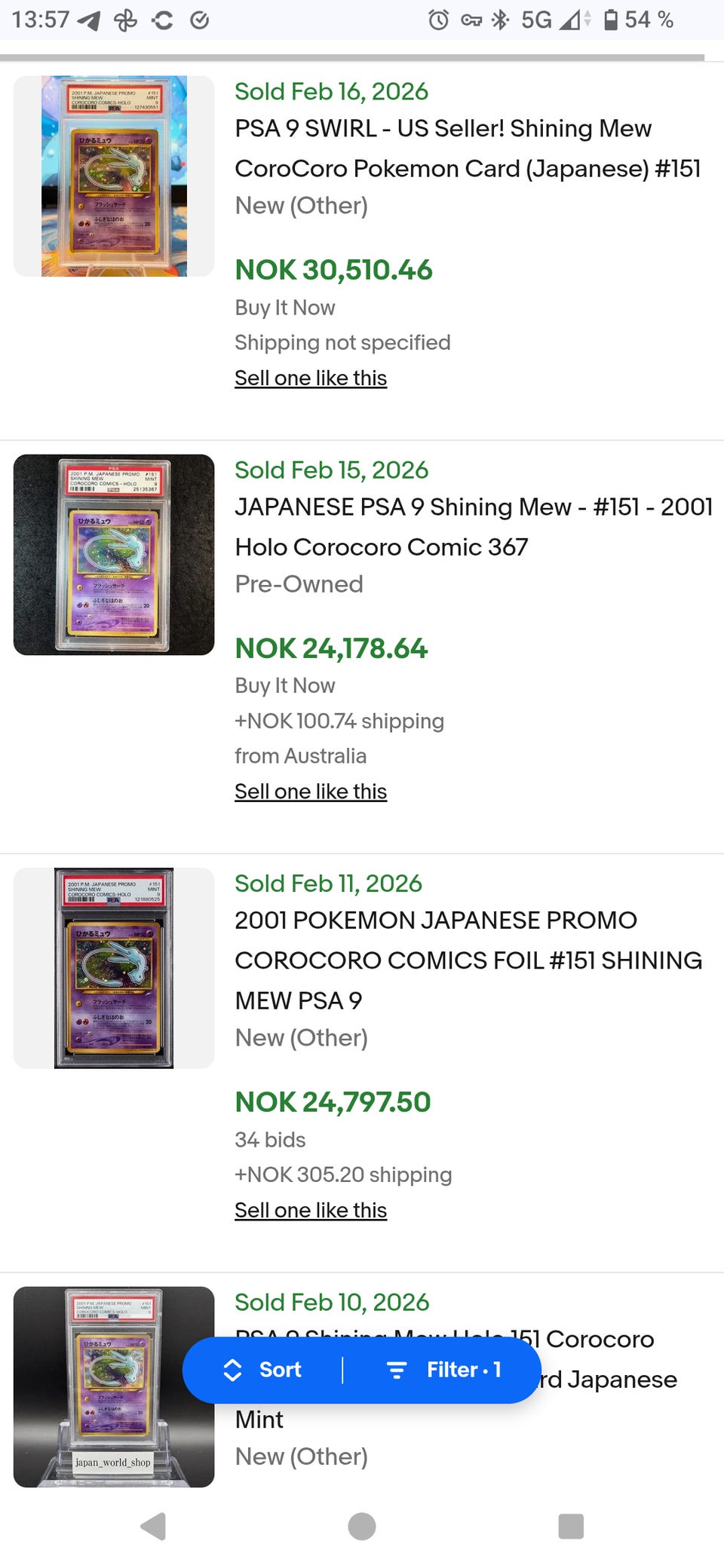This screenshot has width=724, height=1568.
Task: Click "Sell one like this" under 34 bids listing
Action: pyautogui.click(x=311, y=1210)
